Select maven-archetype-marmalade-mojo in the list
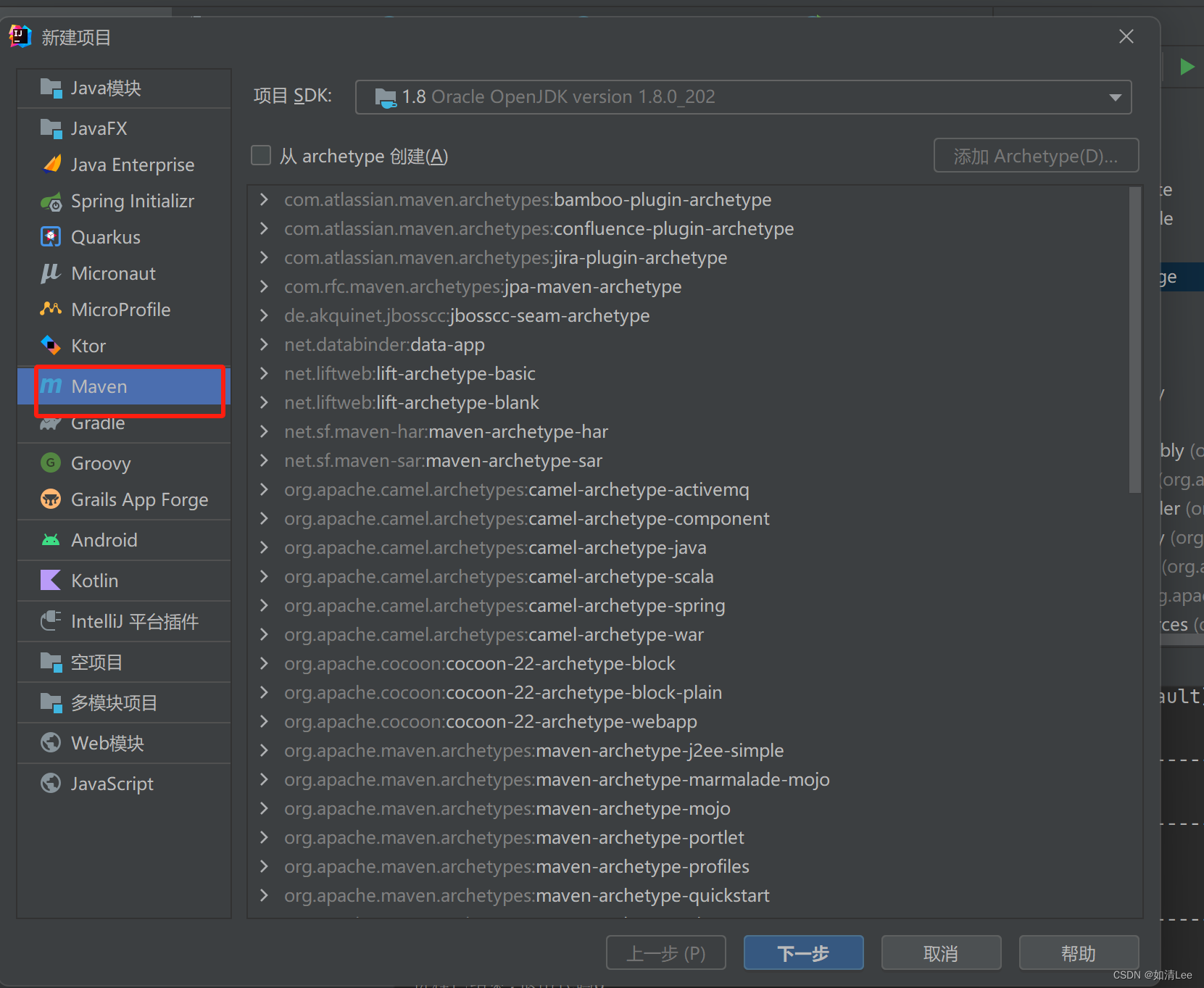The width and height of the screenshot is (1204, 988). click(x=557, y=779)
